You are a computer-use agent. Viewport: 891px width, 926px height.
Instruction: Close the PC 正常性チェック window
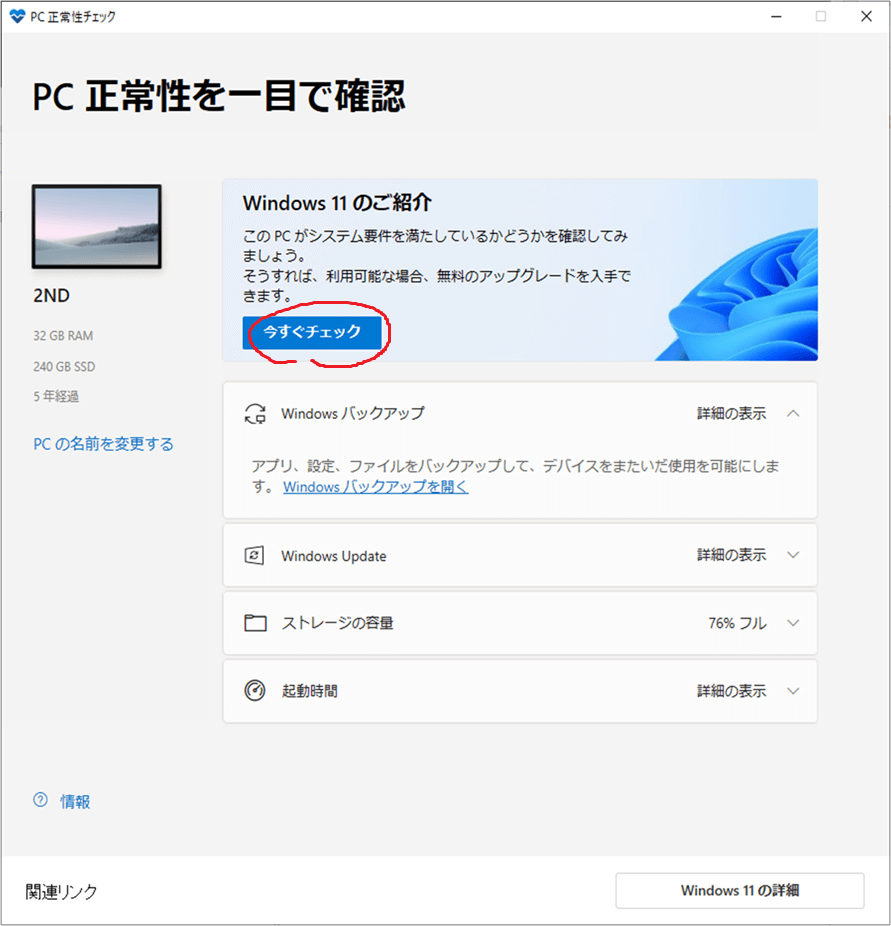pyautogui.click(x=866, y=17)
